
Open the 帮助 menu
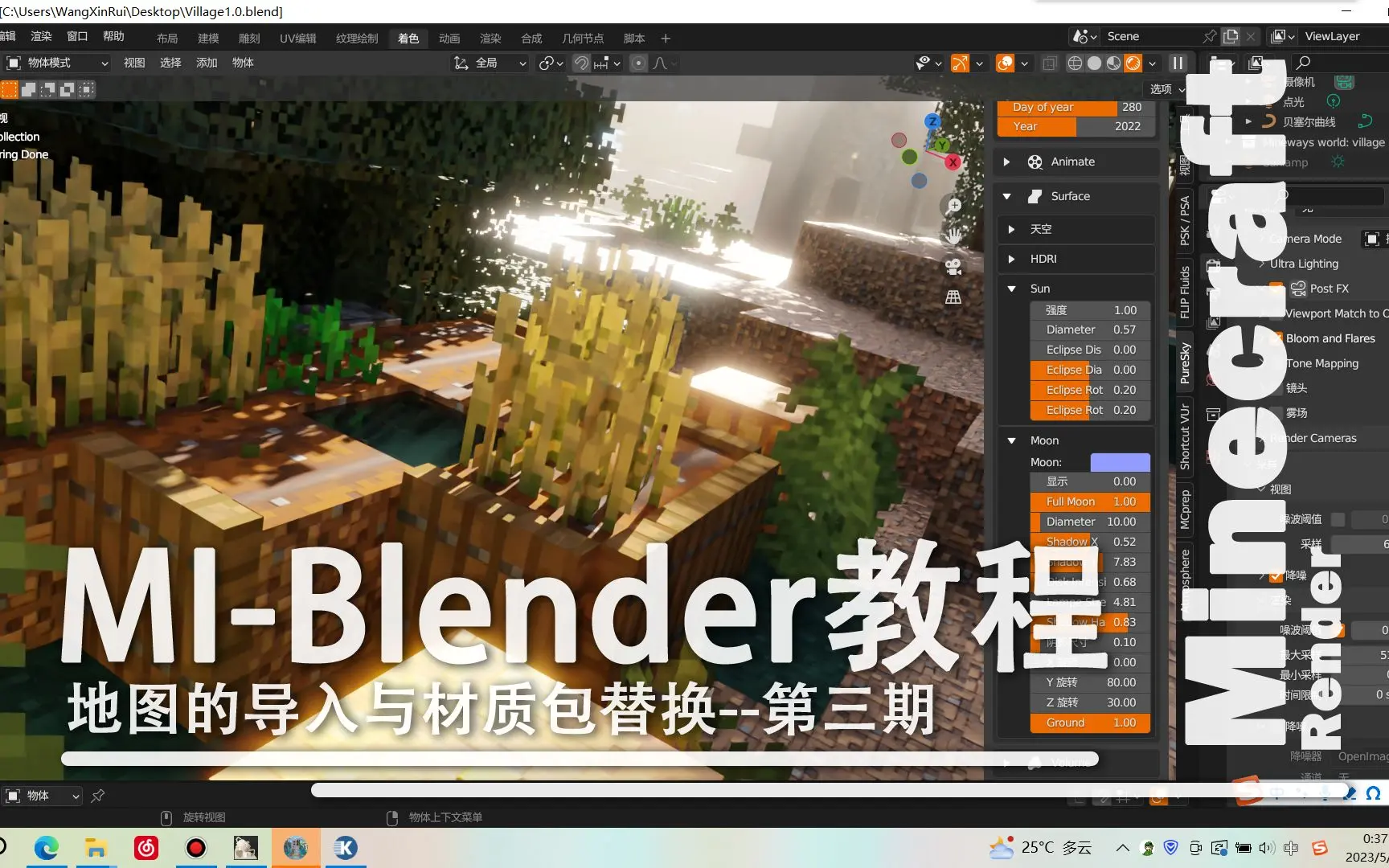click(x=113, y=36)
